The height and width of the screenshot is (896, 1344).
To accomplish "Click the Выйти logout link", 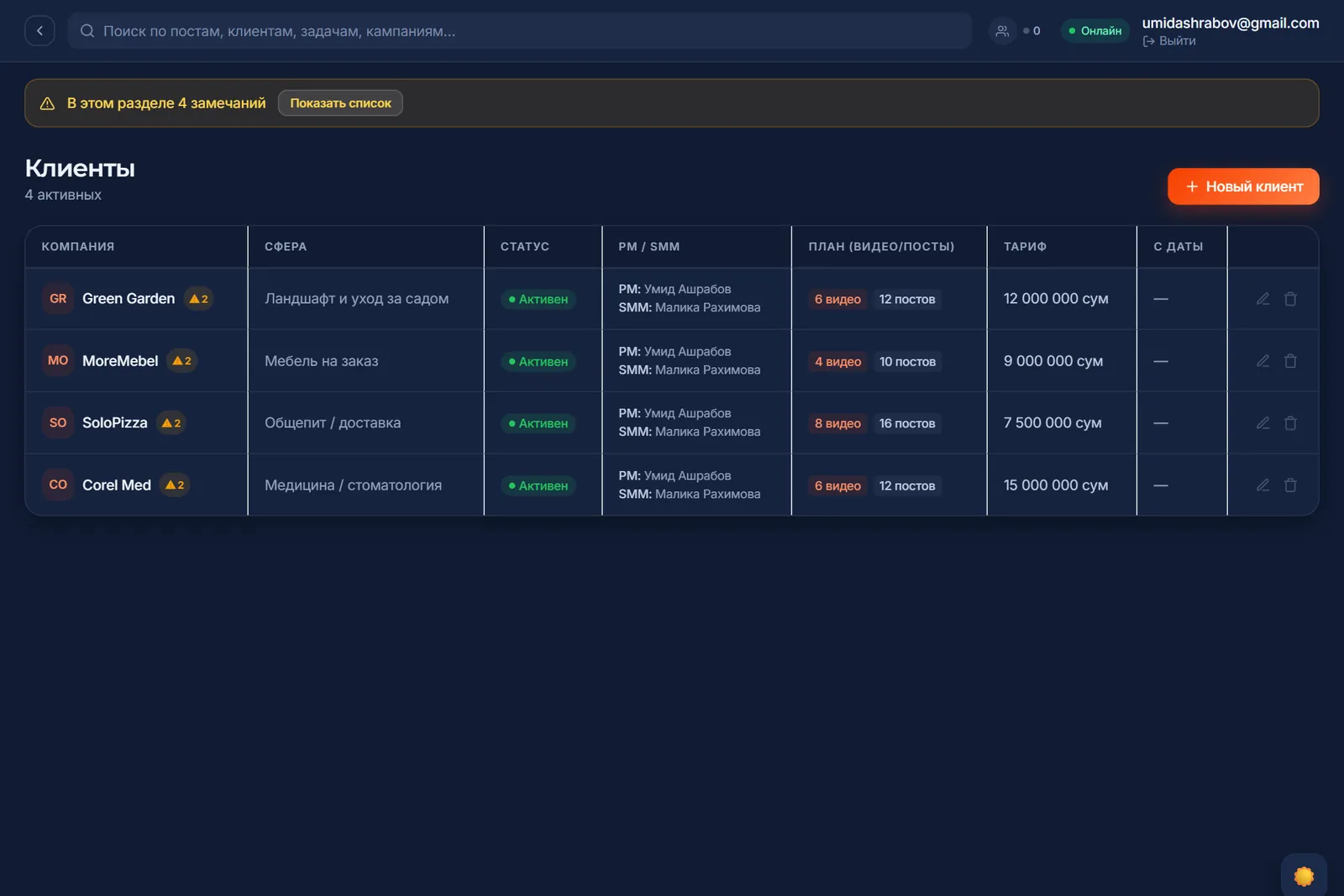I will [1169, 41].
